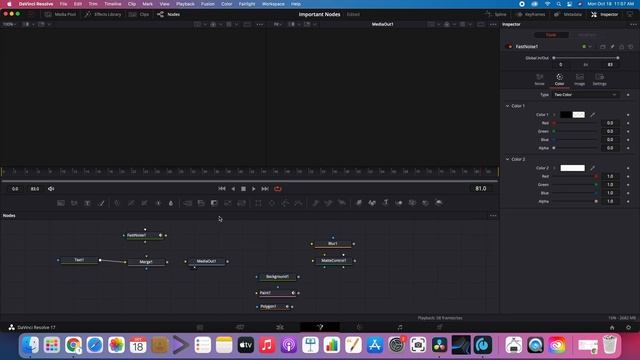Screen dimensions: 640x360
Task: Toggle the Spline panel
Action: [496, 14]
